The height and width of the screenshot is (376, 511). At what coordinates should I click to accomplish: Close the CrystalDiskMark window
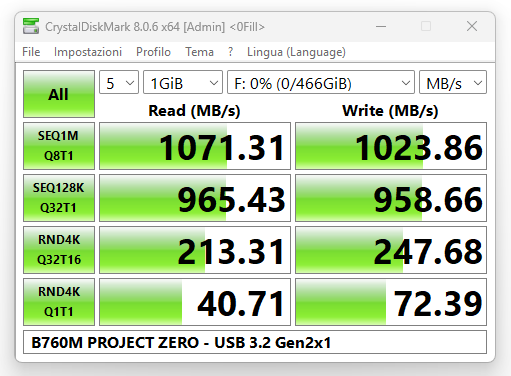[x=472, y=26]
